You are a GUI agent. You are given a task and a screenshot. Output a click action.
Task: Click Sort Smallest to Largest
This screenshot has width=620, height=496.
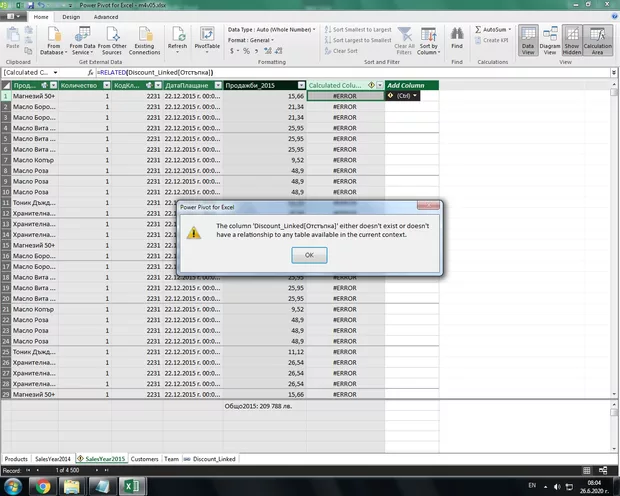pyautogui.click(x=358, y=30)
